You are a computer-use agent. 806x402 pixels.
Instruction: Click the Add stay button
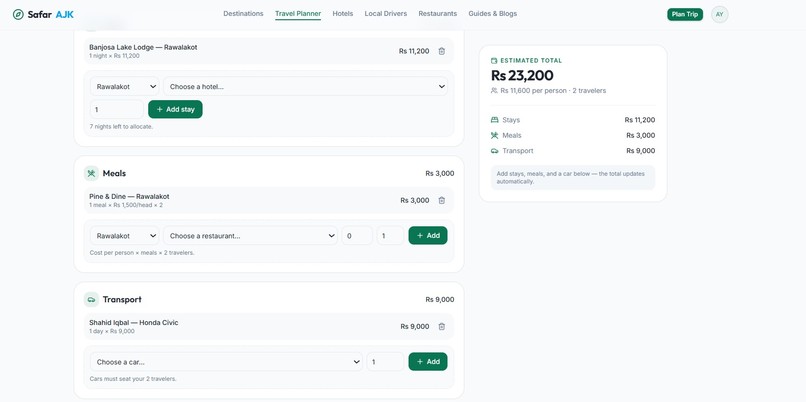175,109
